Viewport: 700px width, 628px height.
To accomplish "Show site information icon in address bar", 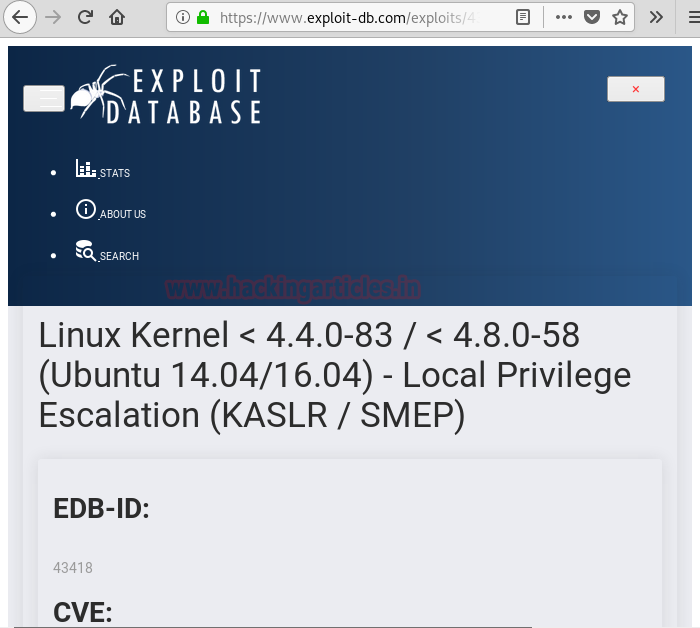I will pos(182,17).
